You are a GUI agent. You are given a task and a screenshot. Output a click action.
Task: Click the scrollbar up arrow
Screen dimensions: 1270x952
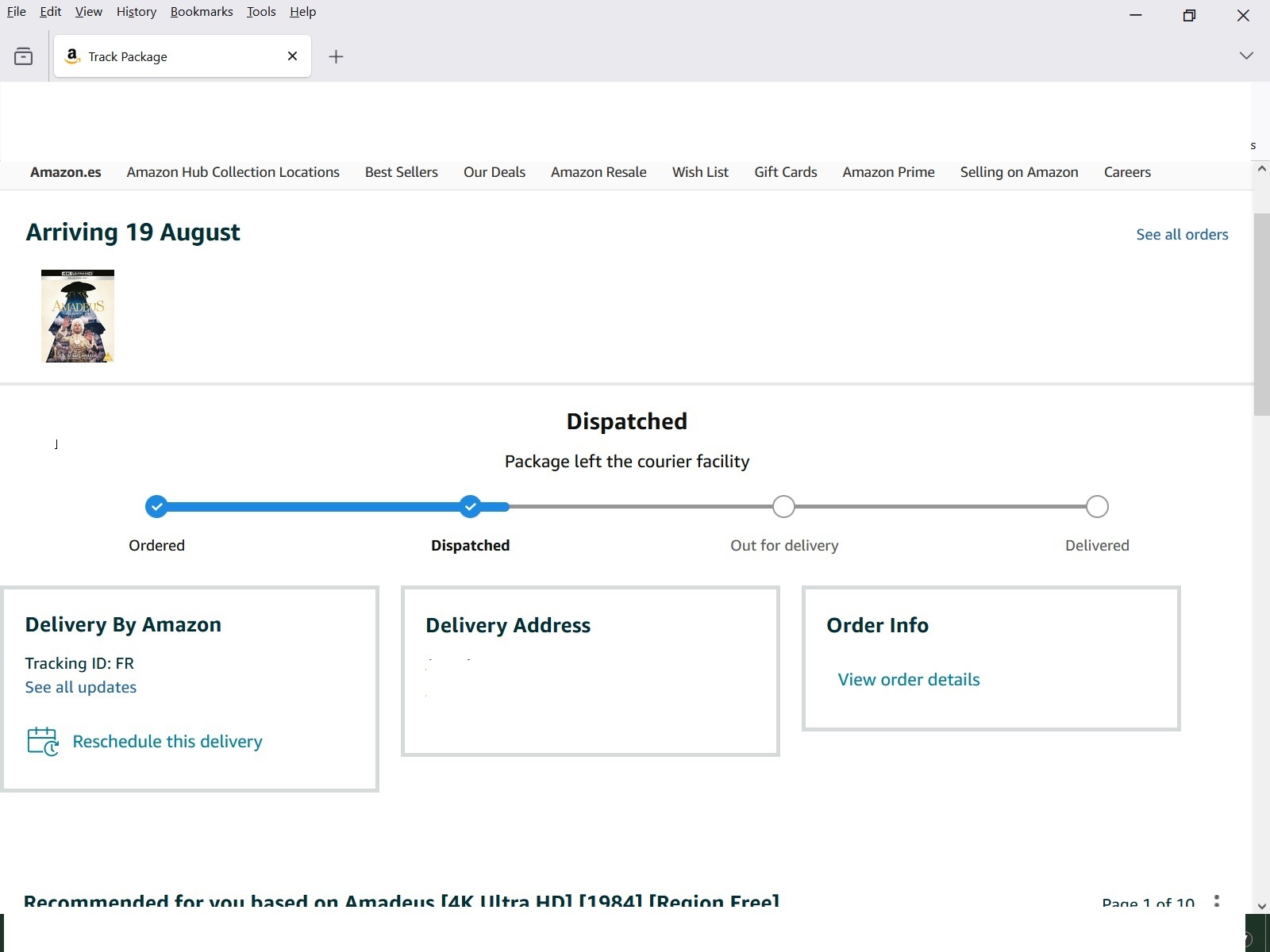[1262, 169]
